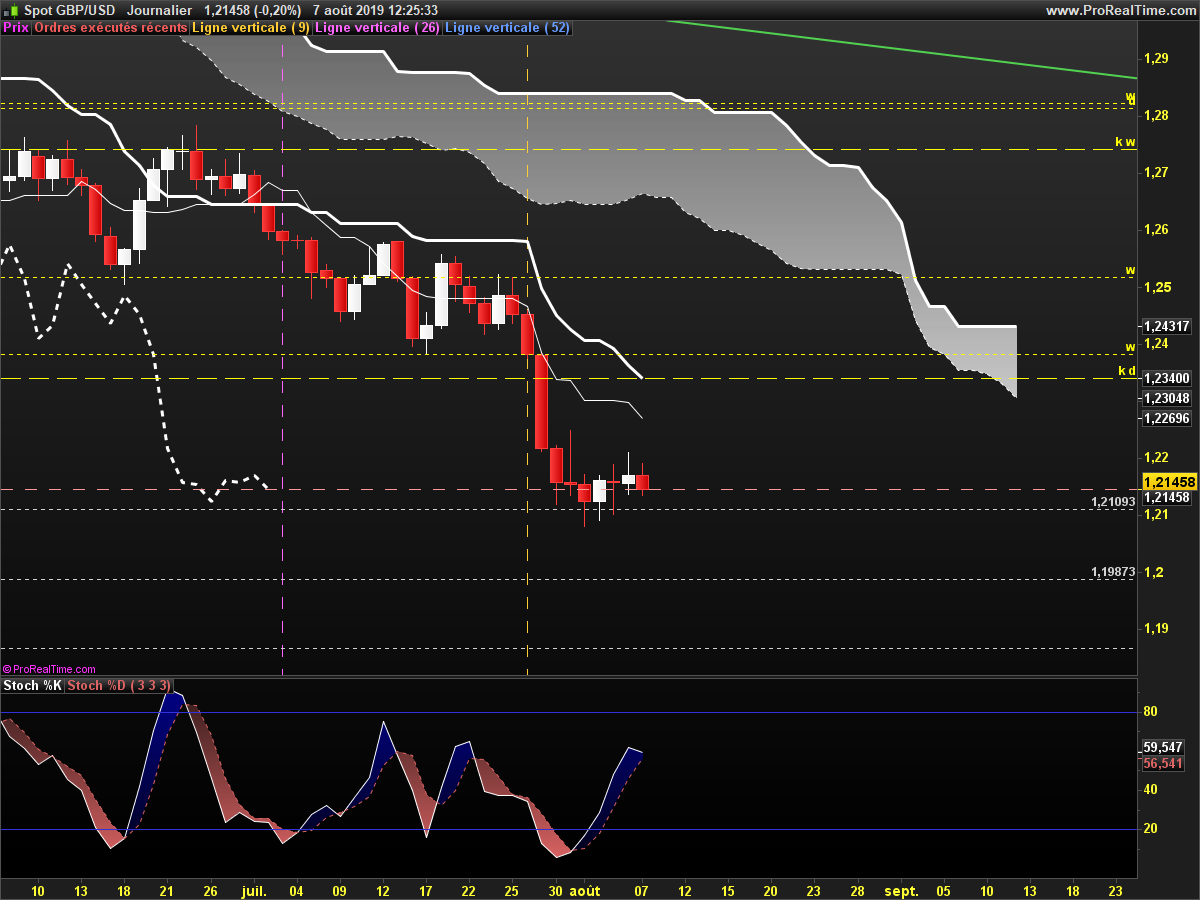The image size is (1200, 900).
Task: Click the www.ProRealTime.com link at top right
Action: click(x=1120, y=9)
